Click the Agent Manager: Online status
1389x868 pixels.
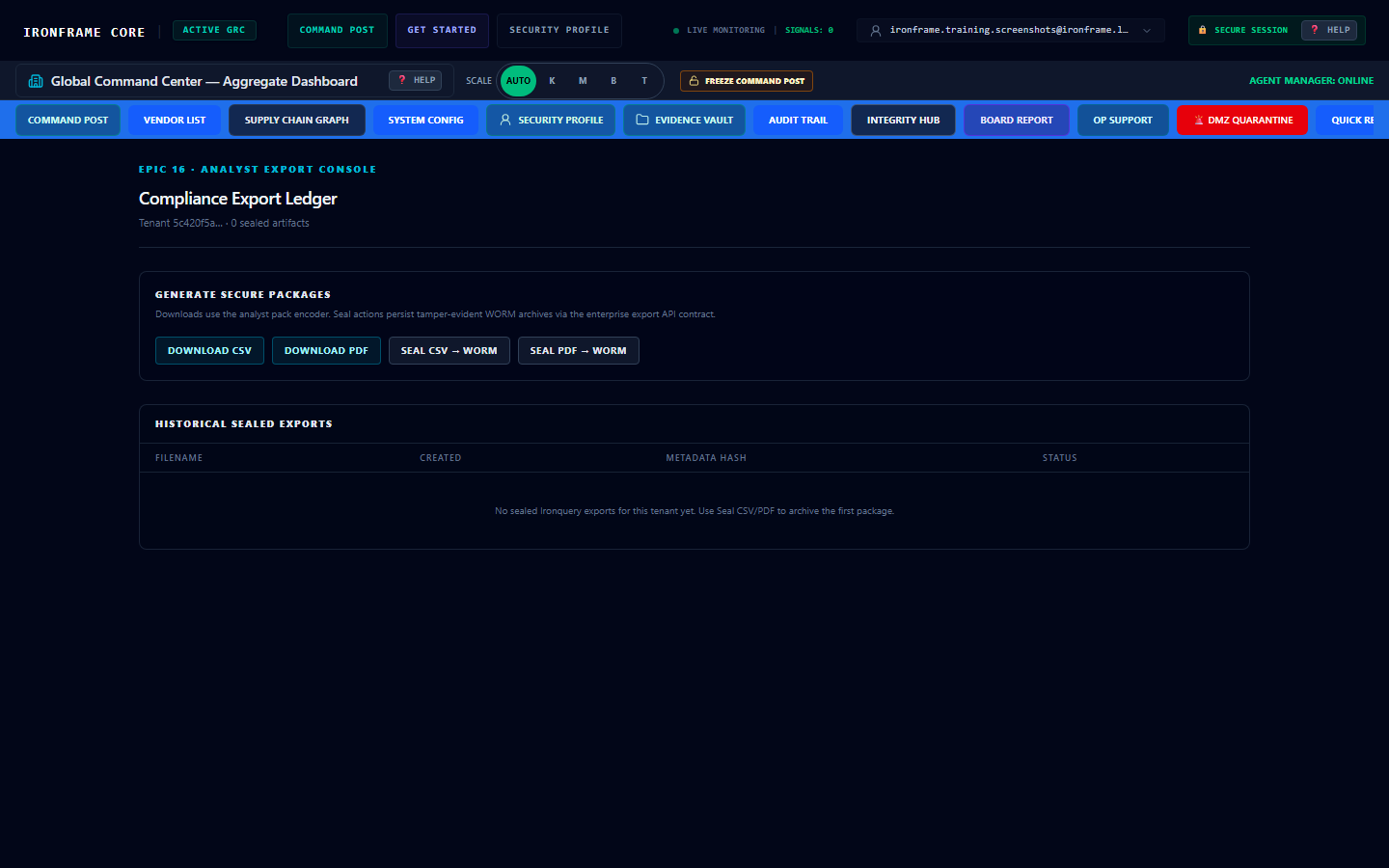[1311, 81]
